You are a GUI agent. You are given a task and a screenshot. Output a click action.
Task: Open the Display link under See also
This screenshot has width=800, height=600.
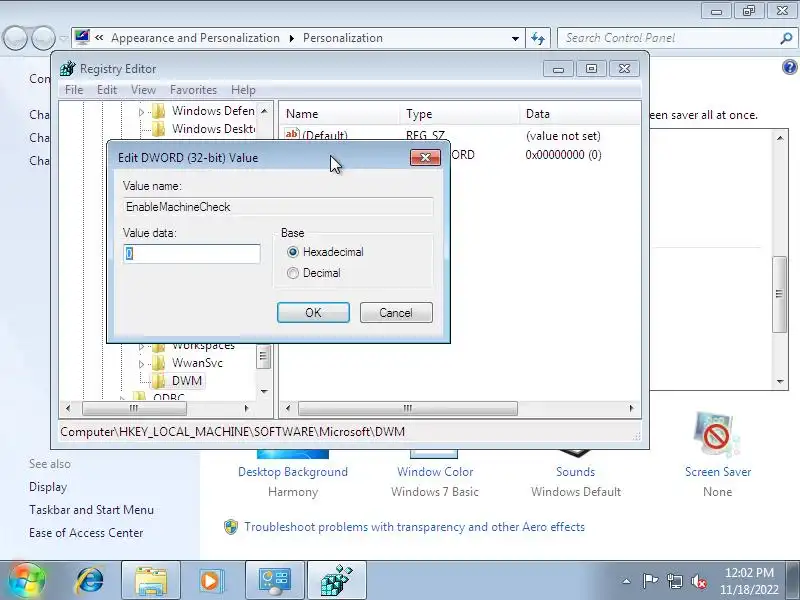tap(48, 487)
